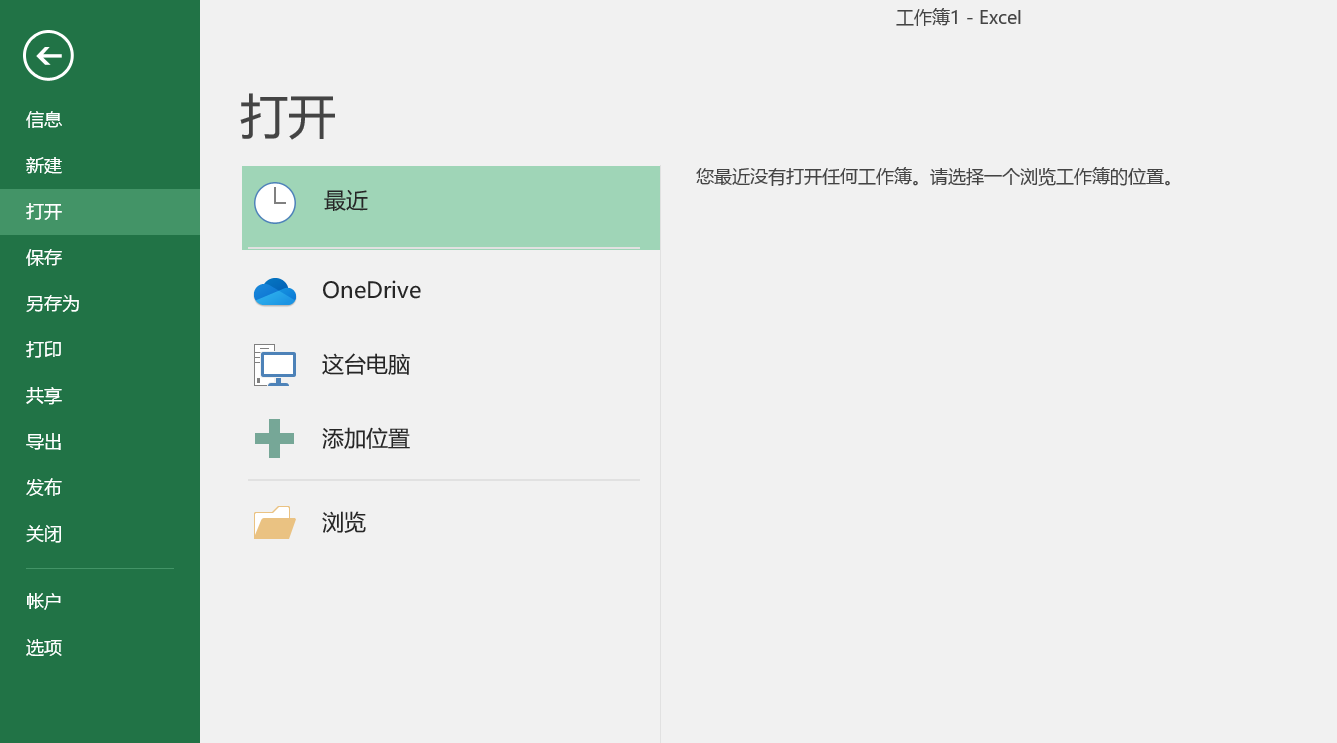Switch to 信息 in the sidebar
Image resolution: width=1337 pixels, height=743 pixels.
pyautogui.click(x=43, y=118)
